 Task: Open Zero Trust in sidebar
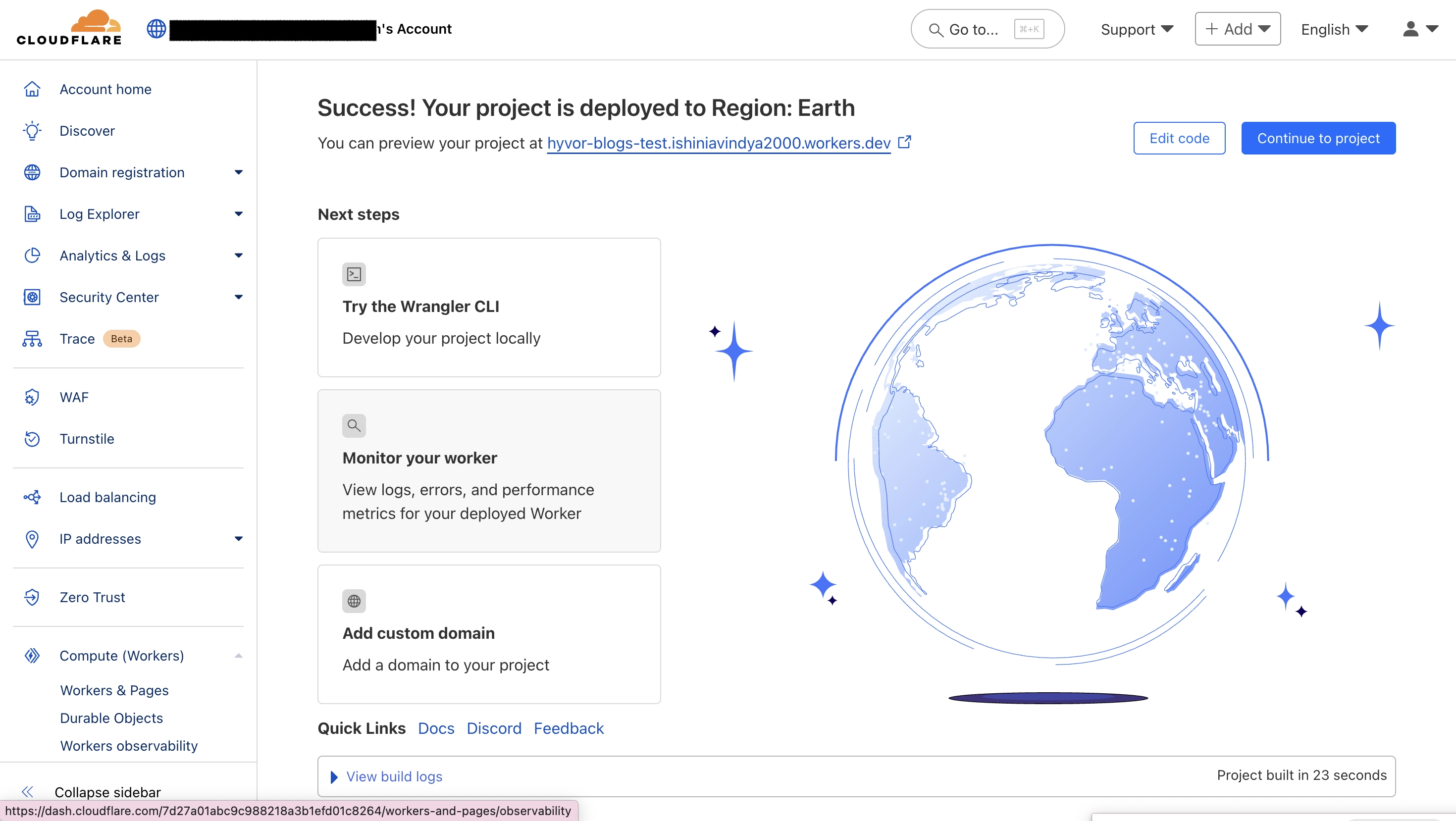[x=92, y=597]
